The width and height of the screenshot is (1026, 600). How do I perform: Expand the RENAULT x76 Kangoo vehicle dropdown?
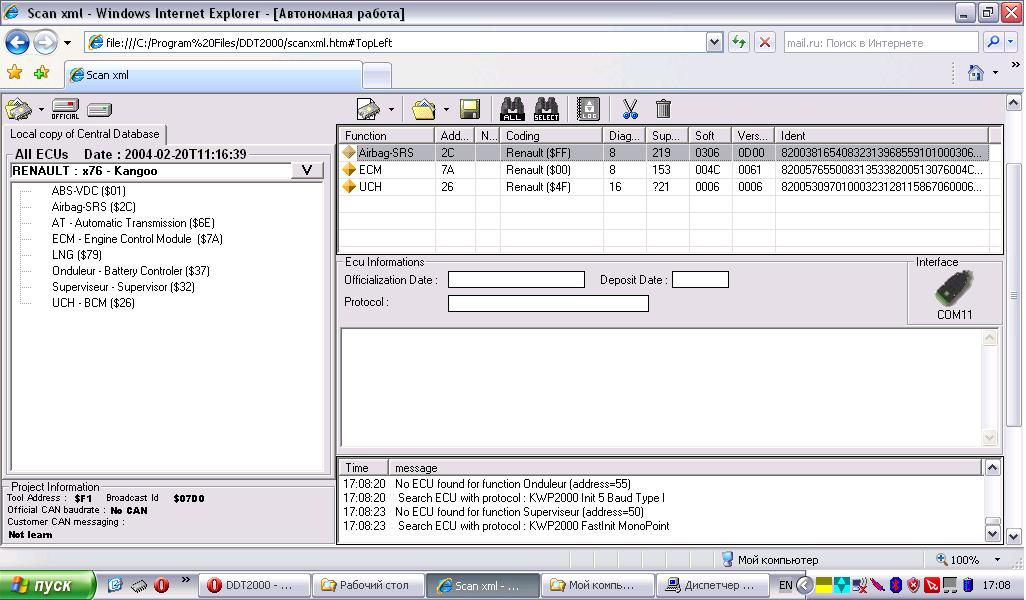click(x=306, y=171)
